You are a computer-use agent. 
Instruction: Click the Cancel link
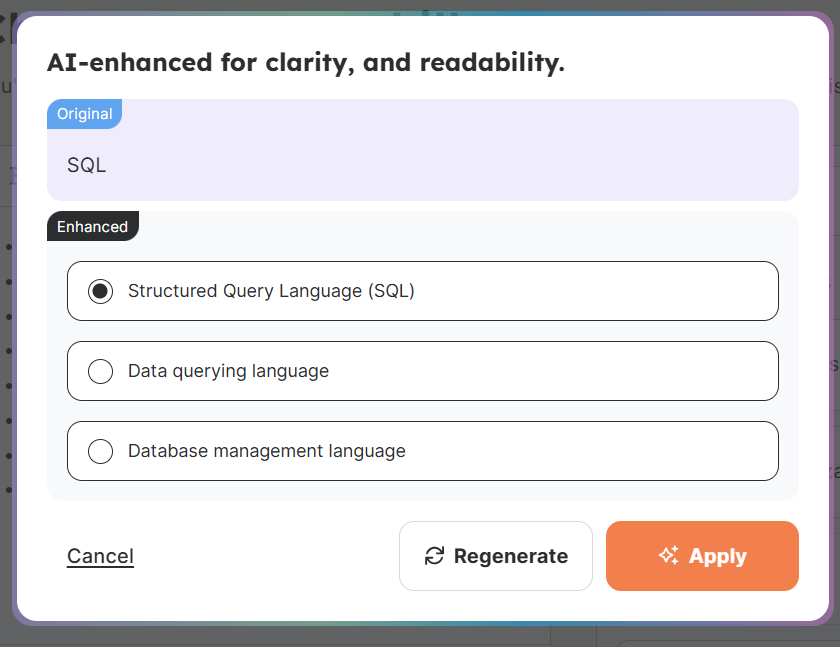pos(100,556)
